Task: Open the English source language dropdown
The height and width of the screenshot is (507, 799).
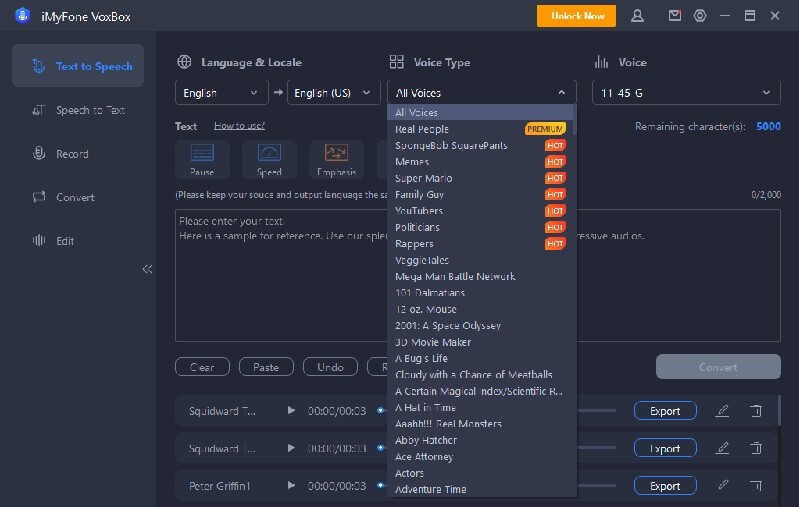Action: tap(221, 93)
